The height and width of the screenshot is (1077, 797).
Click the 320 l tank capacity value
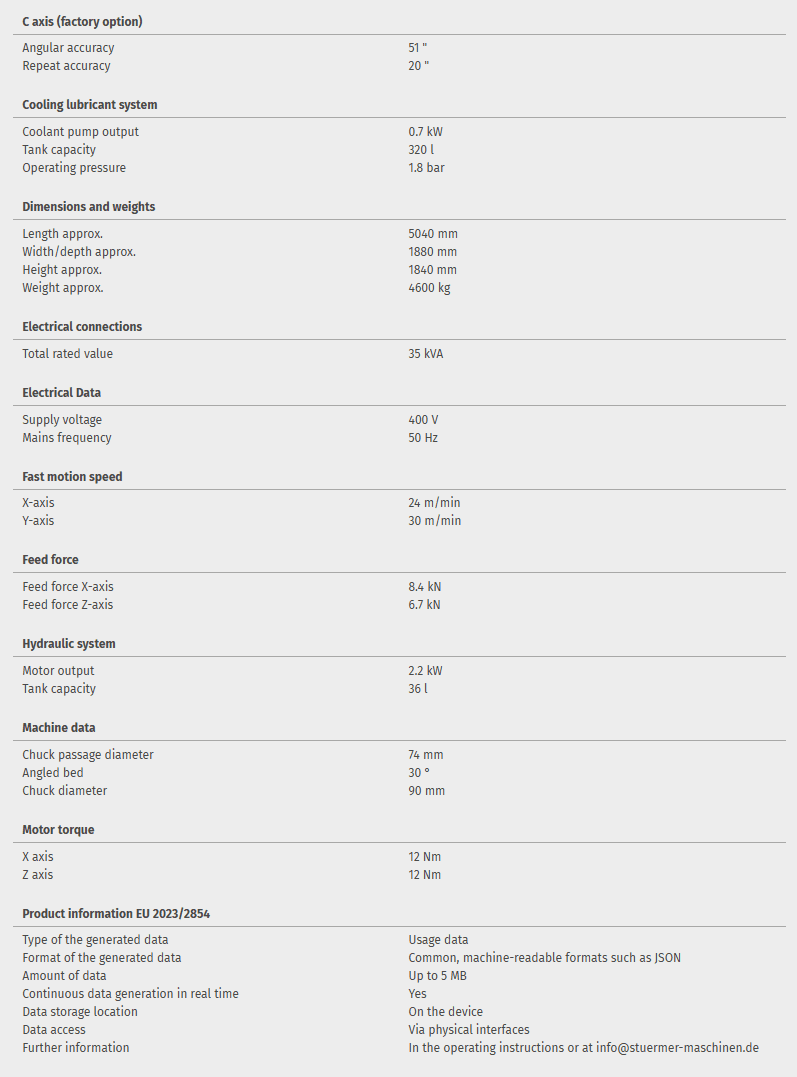[x=421, y=150]
